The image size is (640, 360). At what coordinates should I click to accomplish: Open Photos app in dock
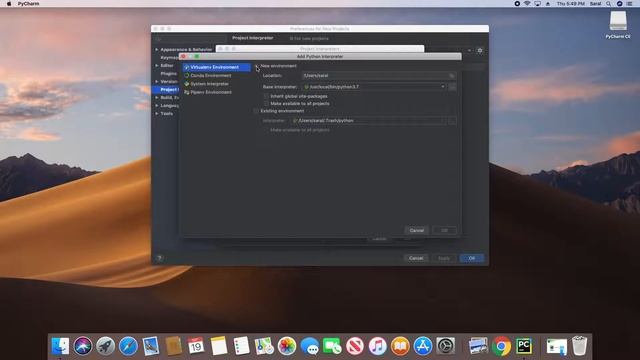click(287, 346)
